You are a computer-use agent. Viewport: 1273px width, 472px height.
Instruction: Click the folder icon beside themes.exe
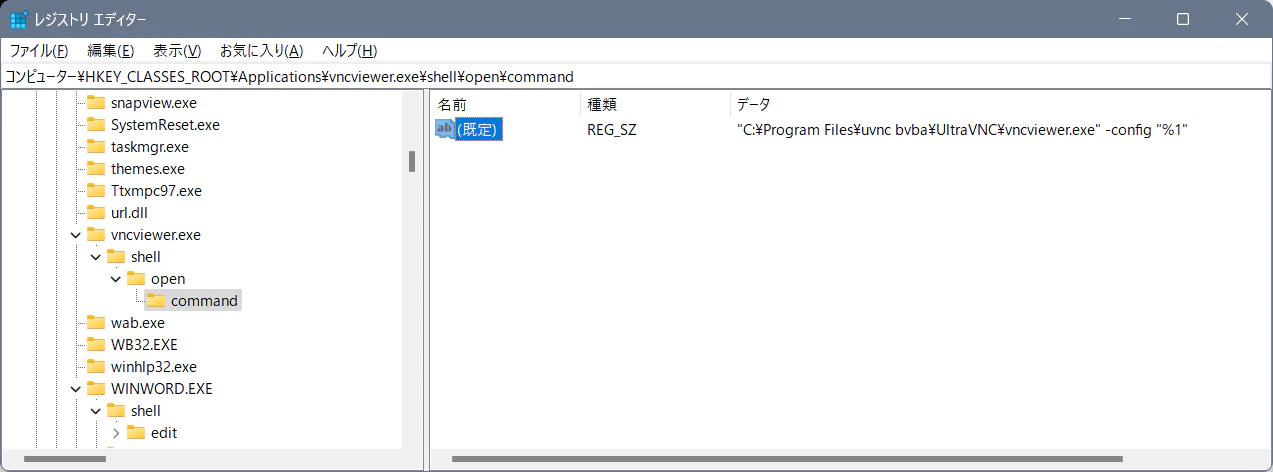coord(96,169)
